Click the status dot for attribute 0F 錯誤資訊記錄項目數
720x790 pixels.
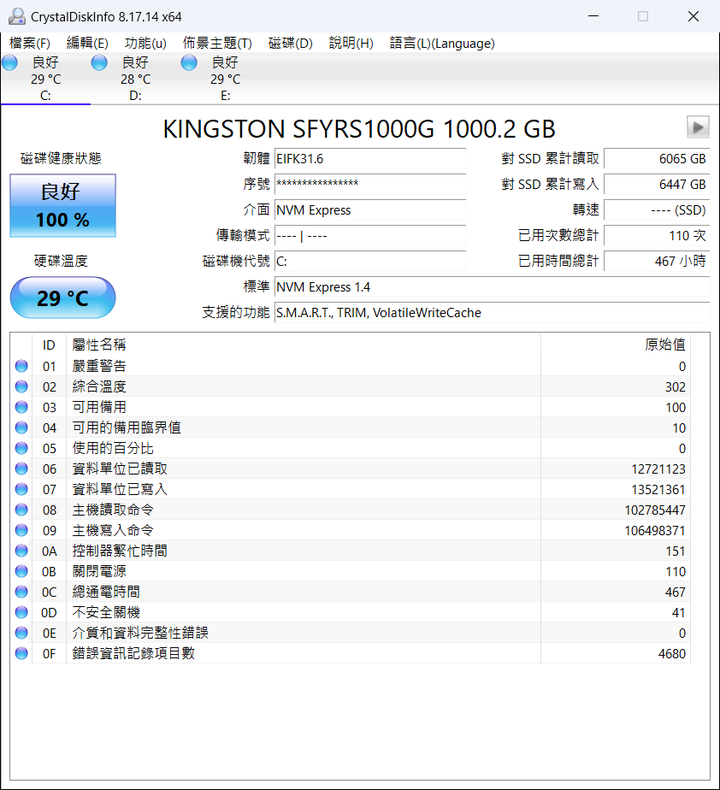21,653
